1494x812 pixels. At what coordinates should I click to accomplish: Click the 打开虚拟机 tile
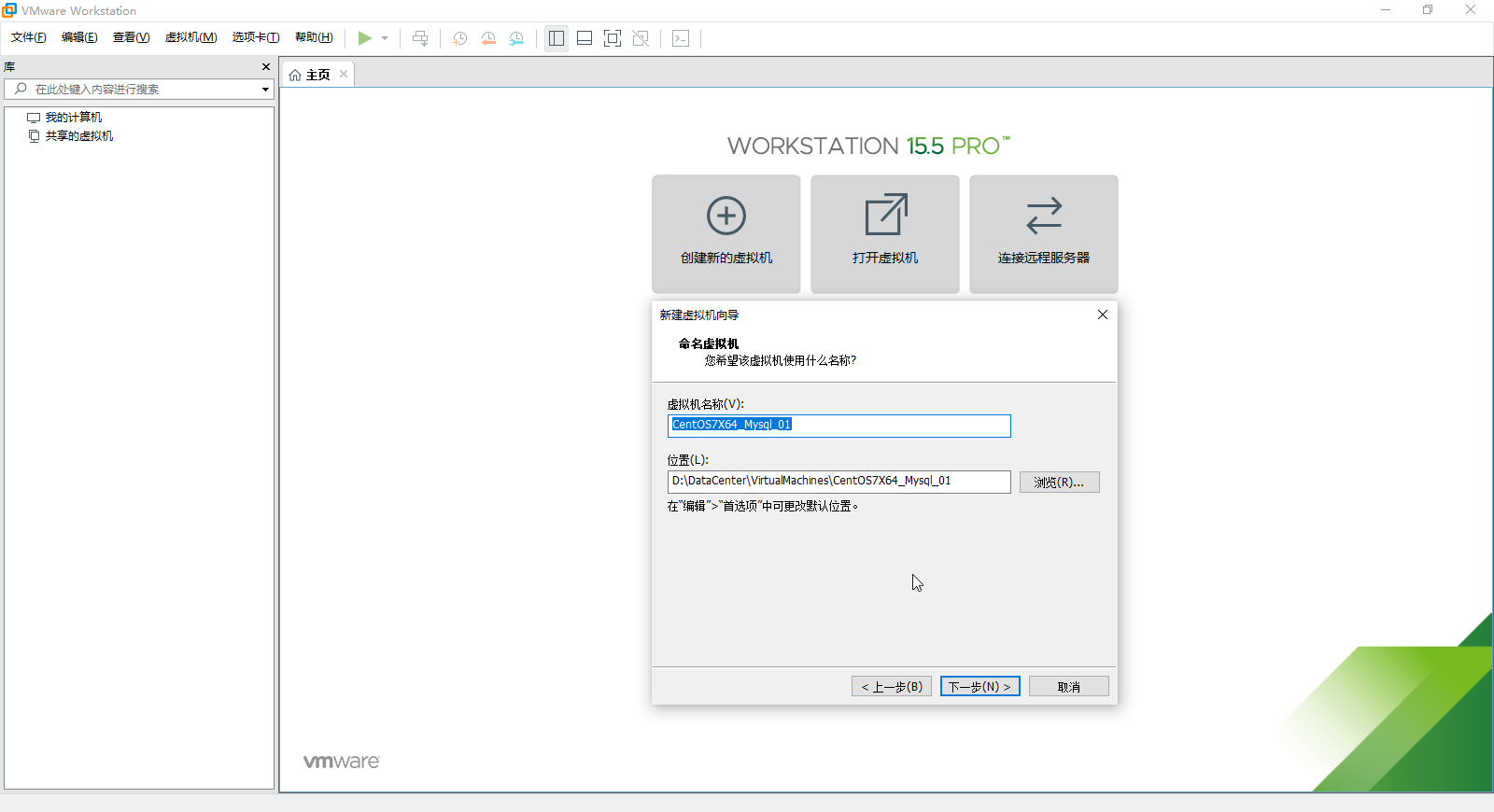coord(885,234)
